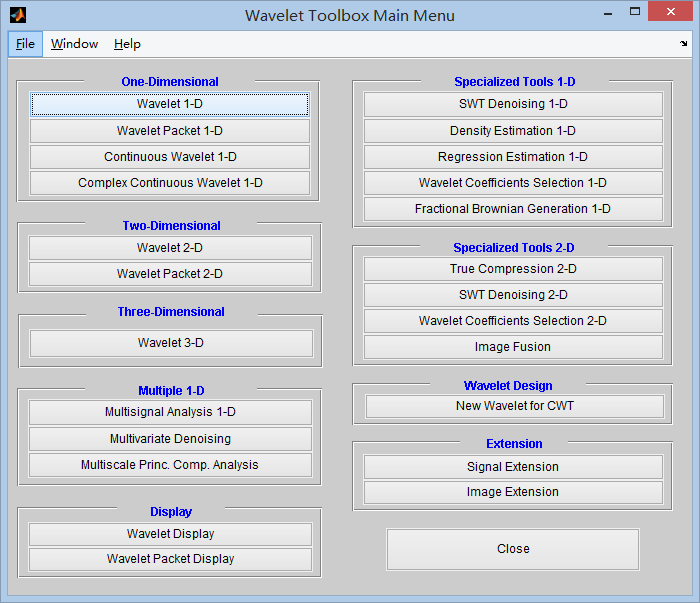Open Multisignal Analysis 1-D

coord(170,412)
